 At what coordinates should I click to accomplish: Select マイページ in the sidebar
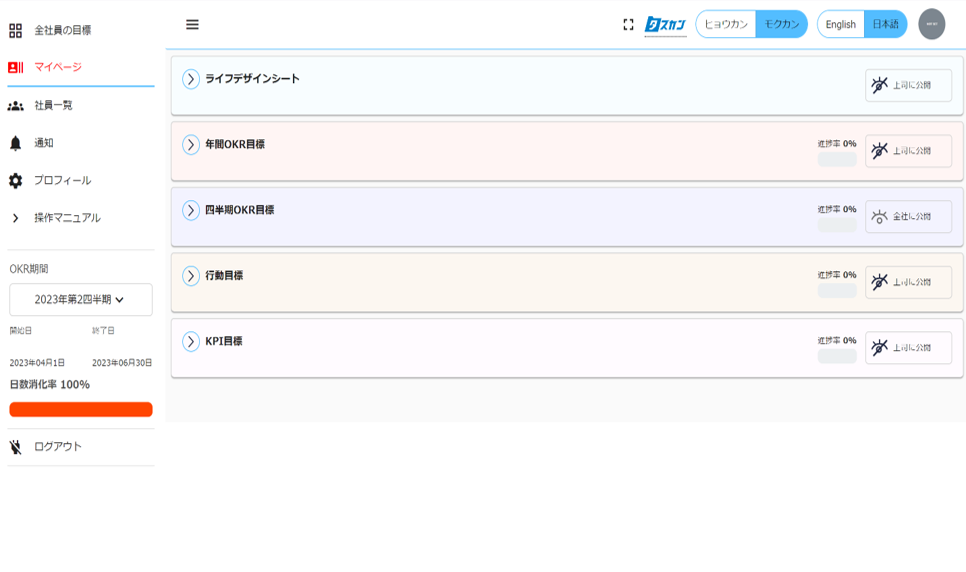[58, 67]
